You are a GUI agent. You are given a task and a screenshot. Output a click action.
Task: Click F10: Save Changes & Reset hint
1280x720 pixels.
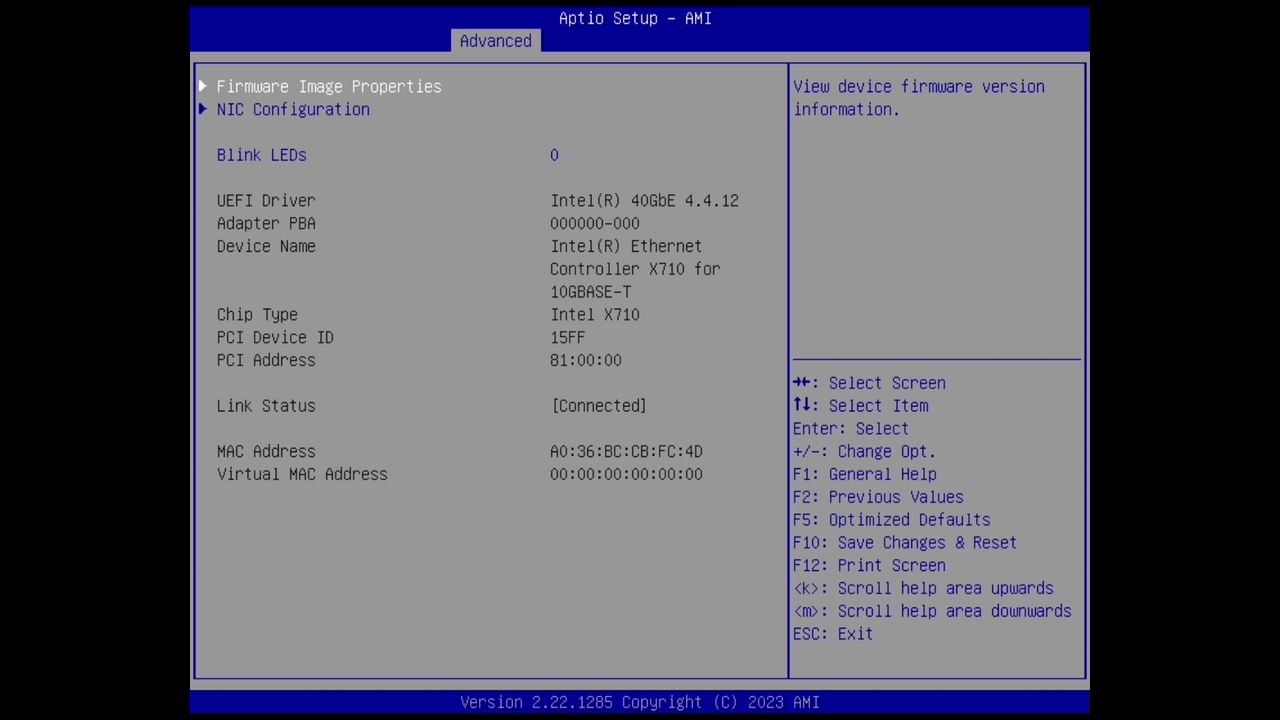(905, 543)
